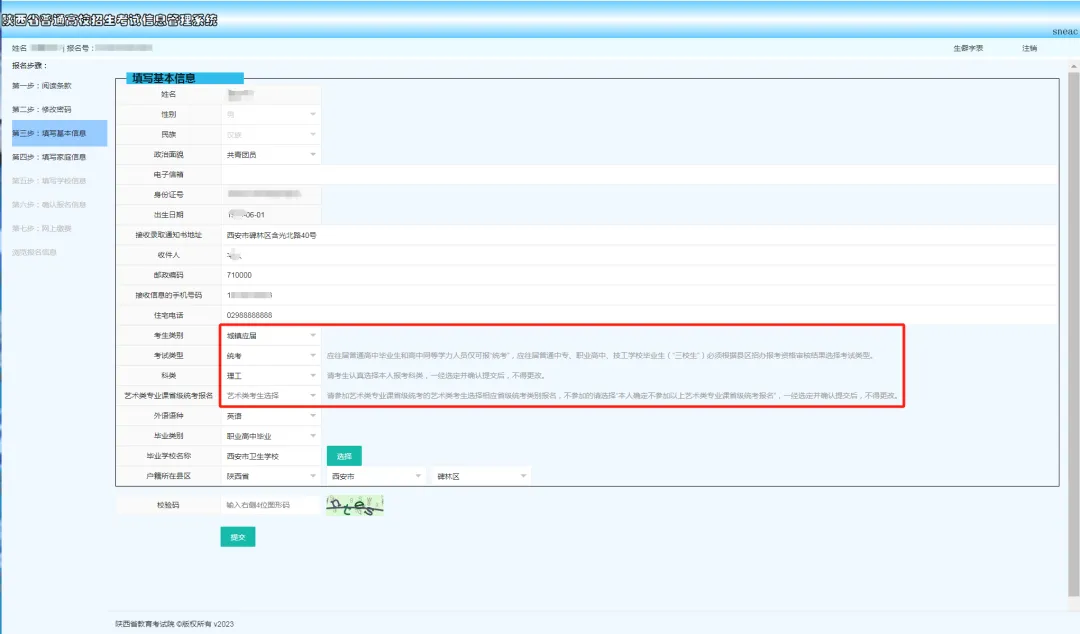Click the 校验码 captcha input field
The width and height of the screenshot is (1080, 634).
click(270, 506)
